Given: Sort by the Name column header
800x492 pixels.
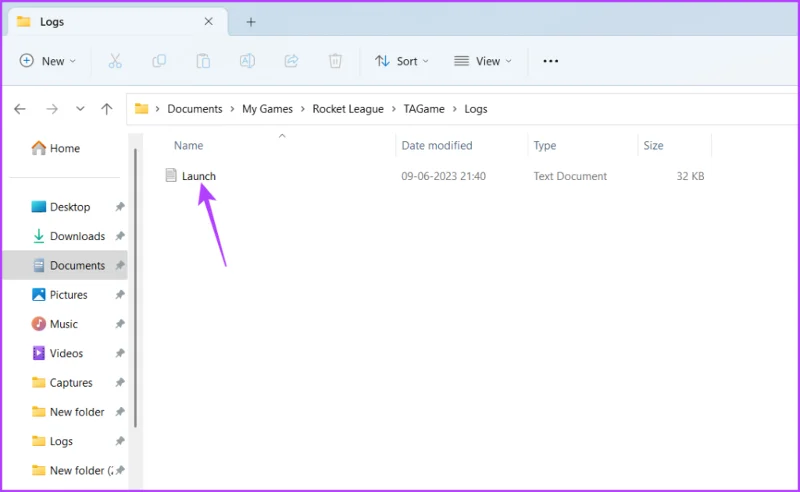Looking at the screenshot, I should tap(188, 145).
